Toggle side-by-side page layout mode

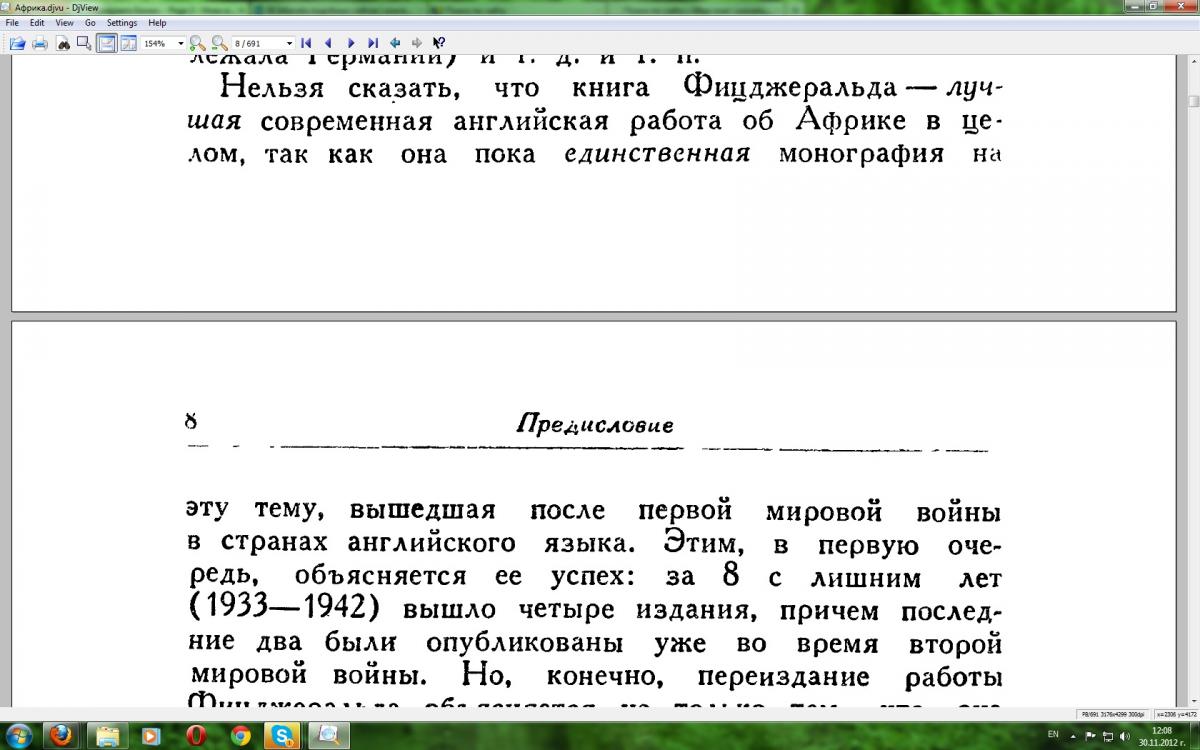128,43
